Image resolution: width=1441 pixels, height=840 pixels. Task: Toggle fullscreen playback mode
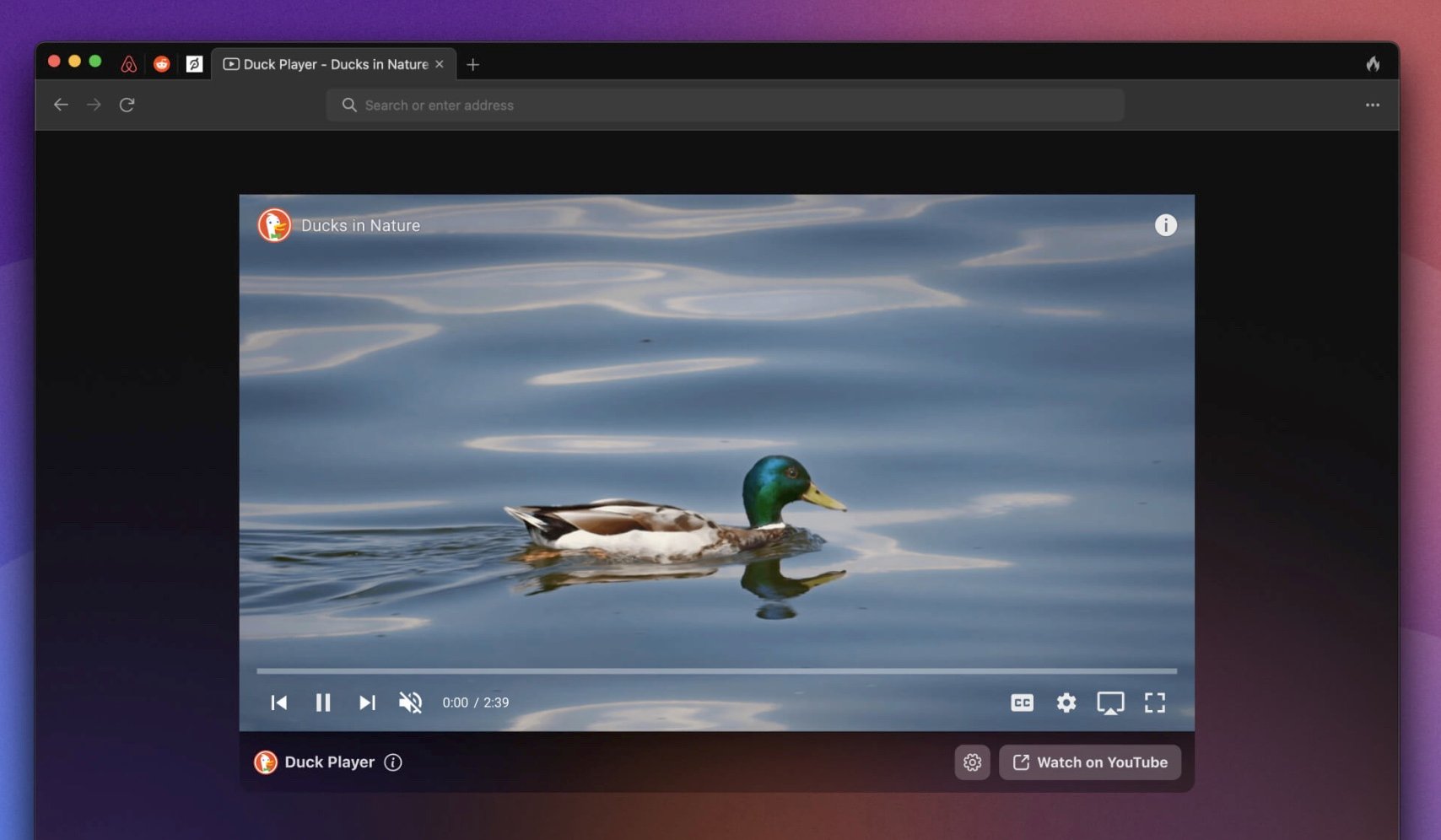(x=1156, y=702)
